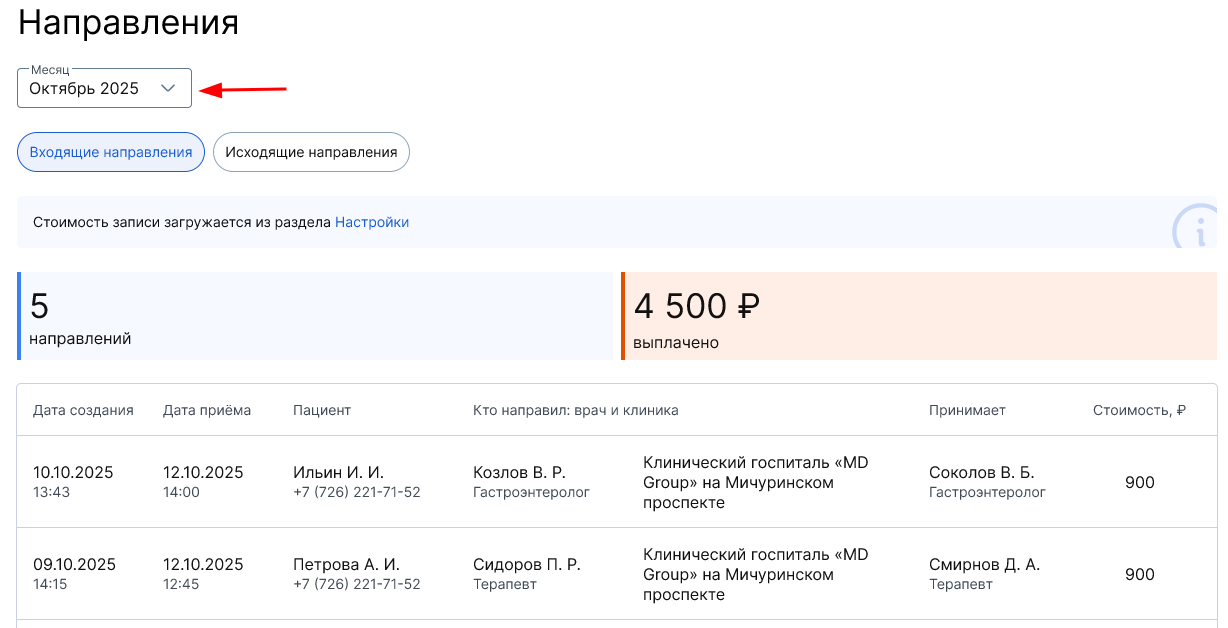Switch to Входящие направления tab

point(111,152)
